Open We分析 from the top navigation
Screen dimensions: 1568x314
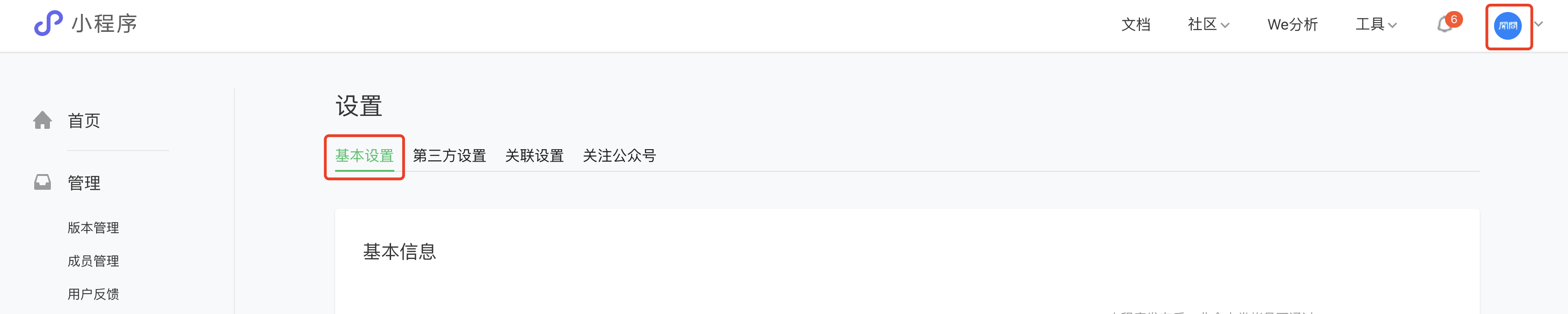[1292, 24]
